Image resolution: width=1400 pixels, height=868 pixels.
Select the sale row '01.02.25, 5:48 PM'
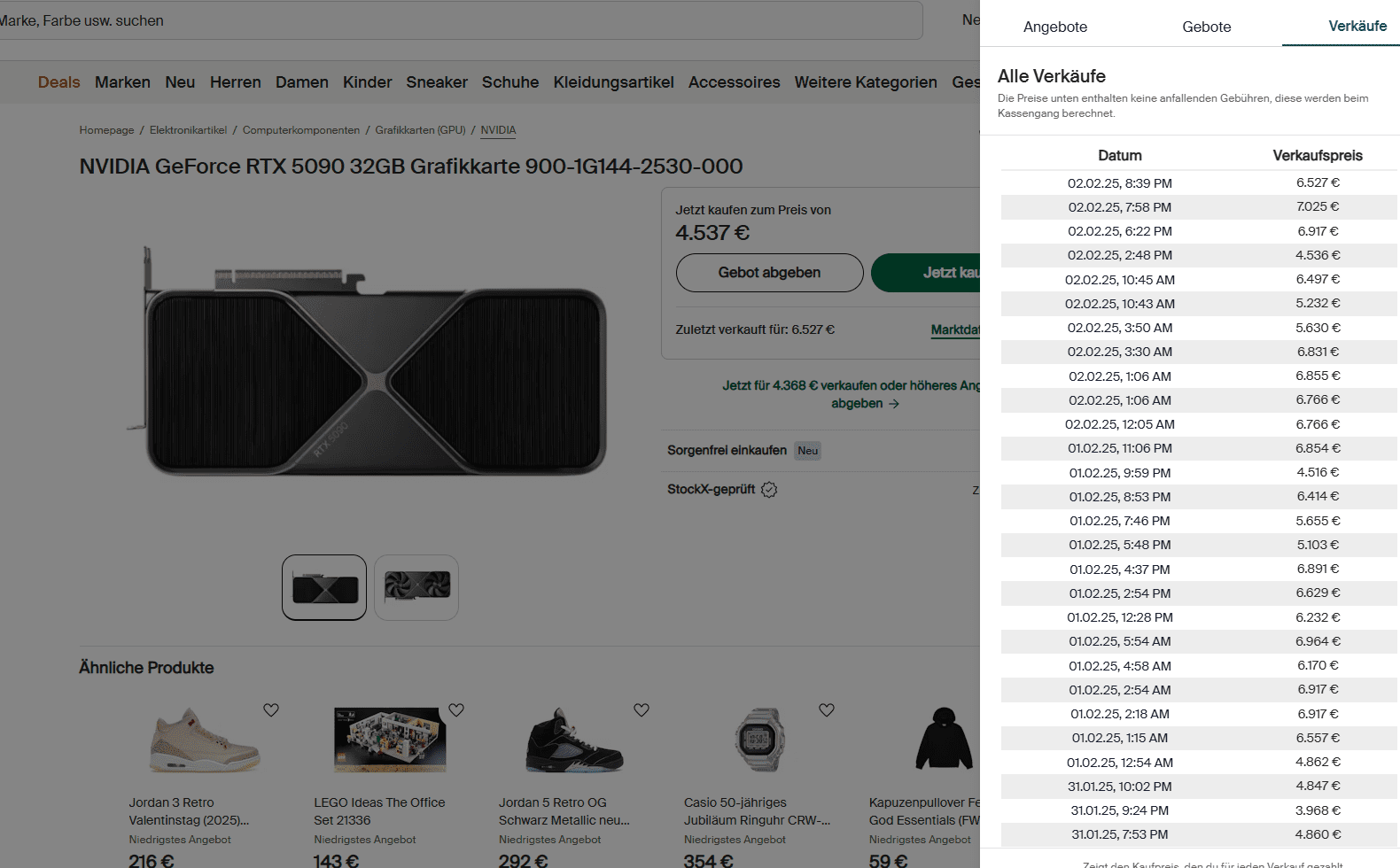(x=1199, y=545)
